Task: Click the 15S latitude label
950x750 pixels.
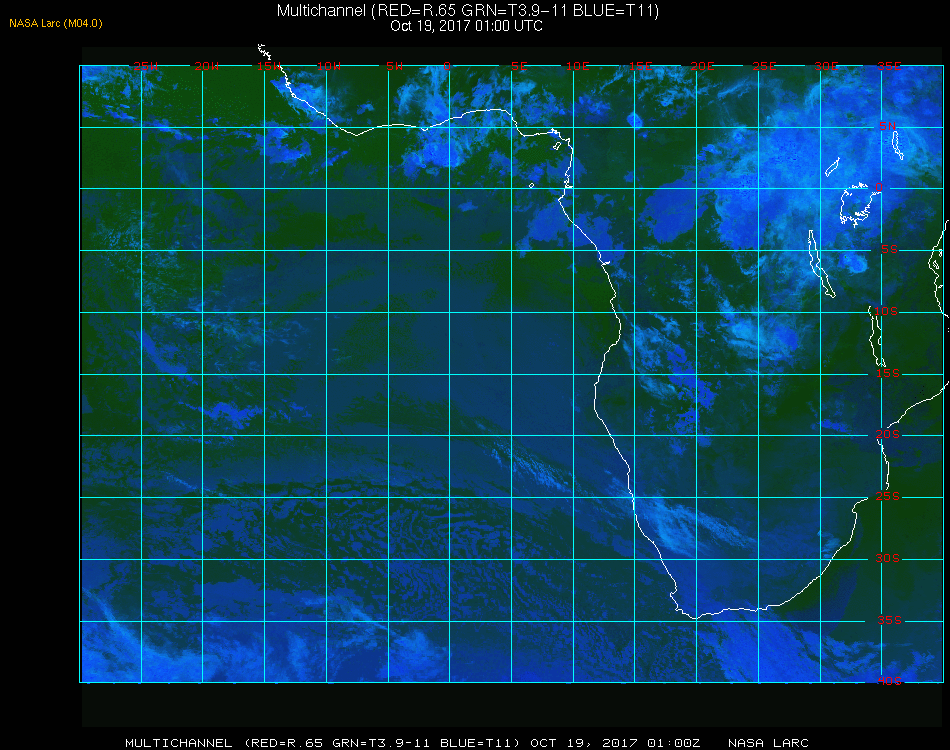Action: (x=888, y=373)
